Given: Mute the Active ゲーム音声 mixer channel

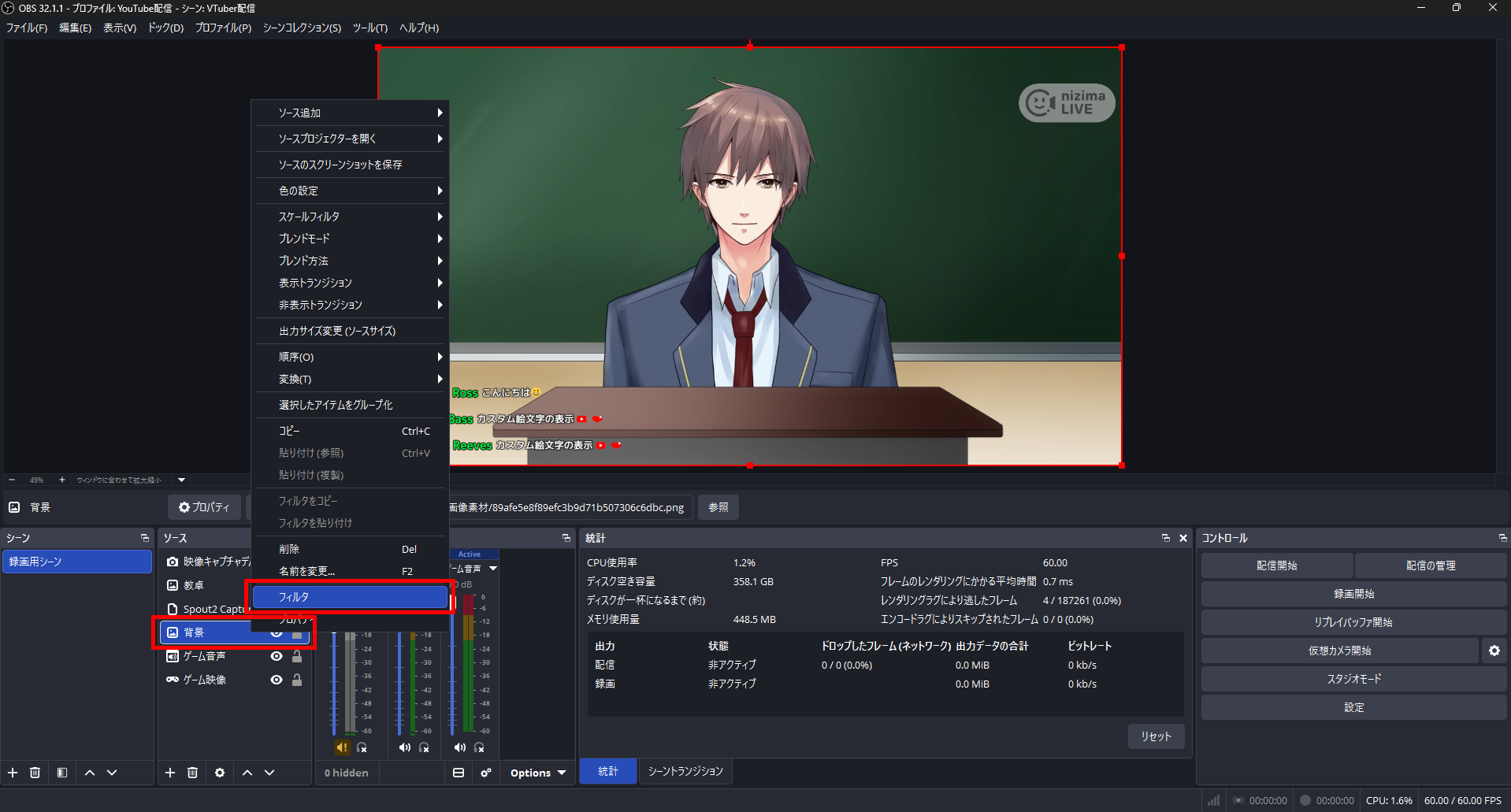Looking at the screenshot, I should click(460, 747).
